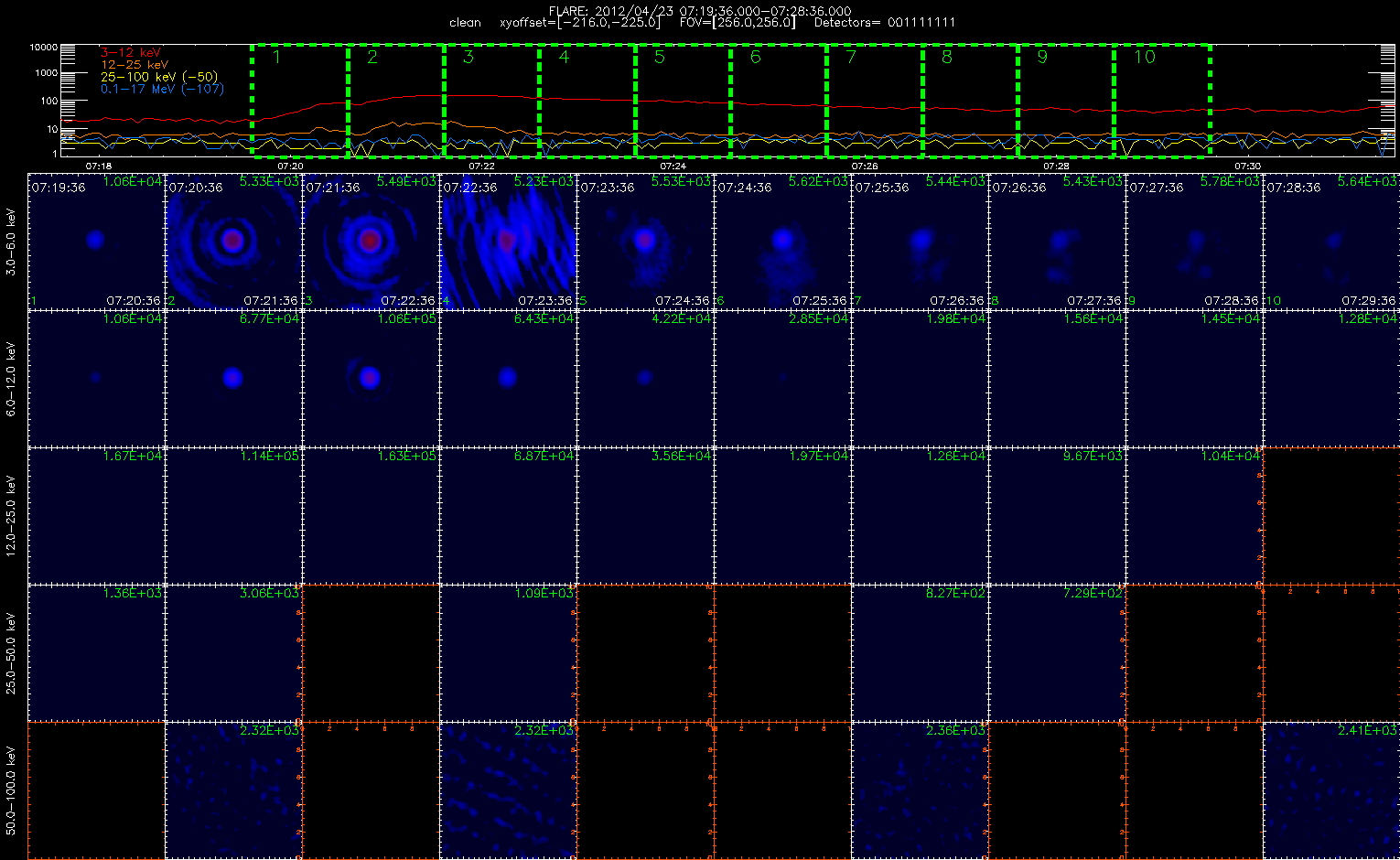The width and height of the screenshot is (1400, 860).
Task: Click the red '3-12 keV' legend entry
Action: [x=130, y=53]
